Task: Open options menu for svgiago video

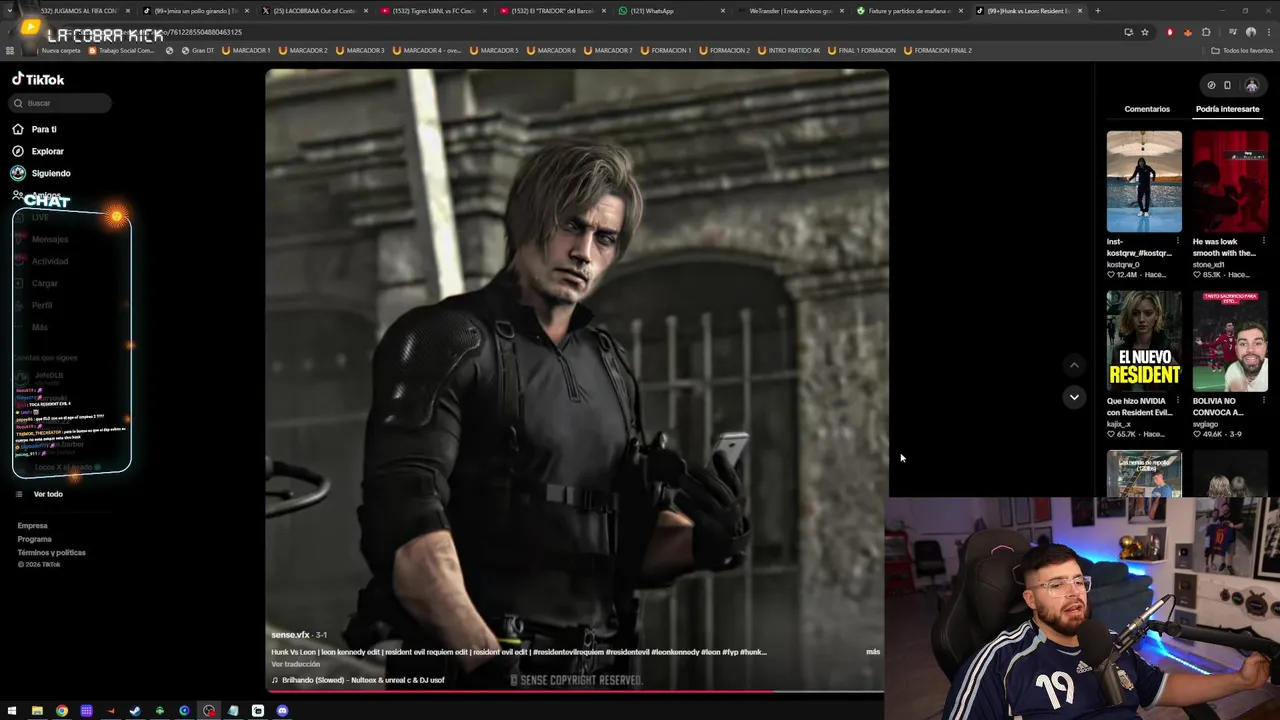Action: [1263, 401]
